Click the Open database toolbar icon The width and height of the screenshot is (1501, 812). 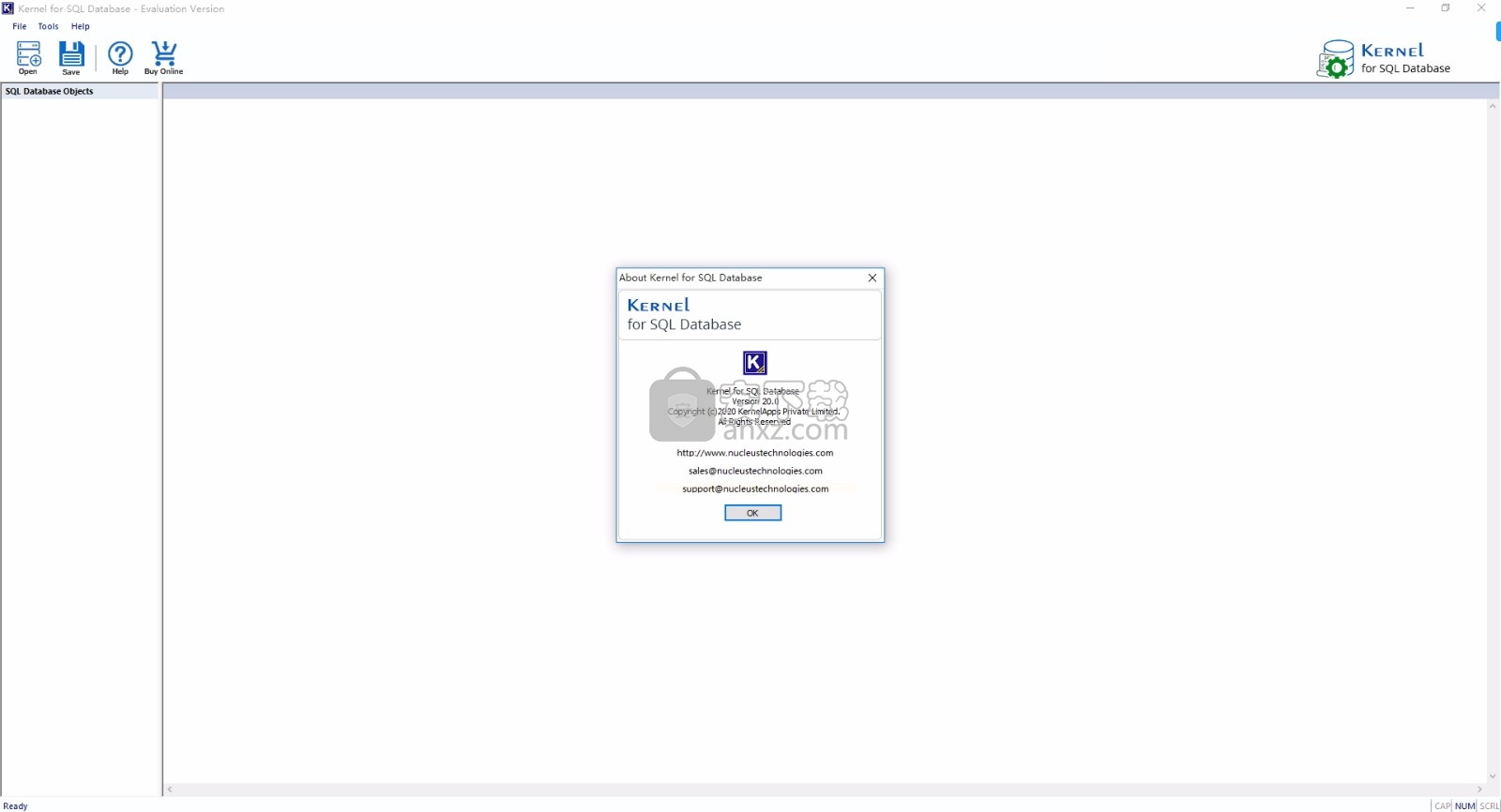pyautogui.click(x=28, y=57)
